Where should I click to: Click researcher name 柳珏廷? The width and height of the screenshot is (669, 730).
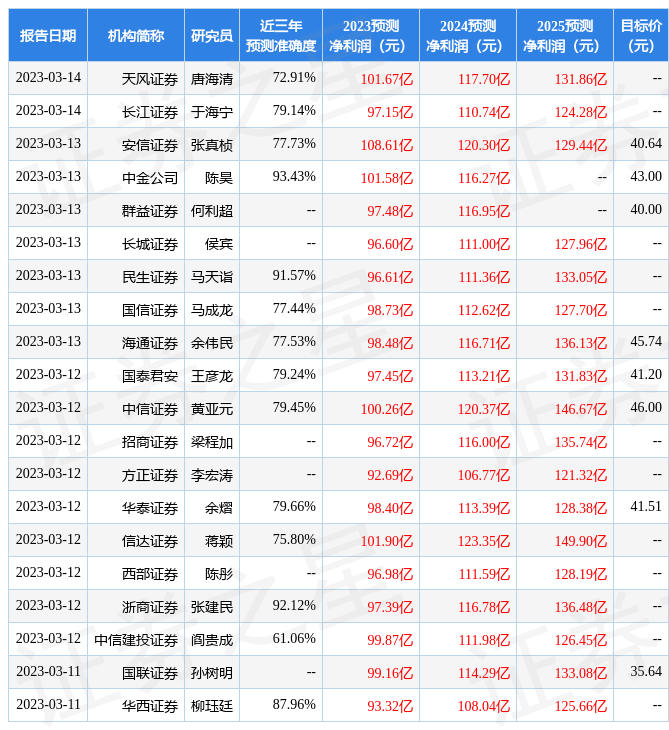click(x=212, y=706)
